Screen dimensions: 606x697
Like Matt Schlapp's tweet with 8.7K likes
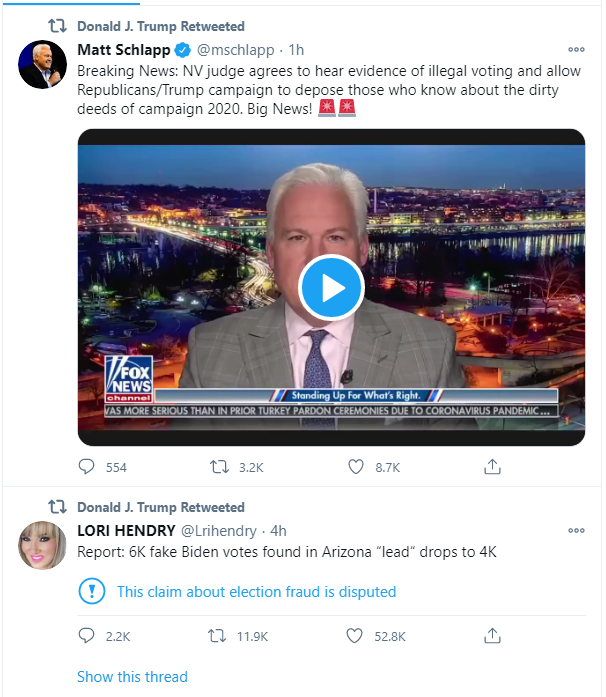tap(356, 467)
